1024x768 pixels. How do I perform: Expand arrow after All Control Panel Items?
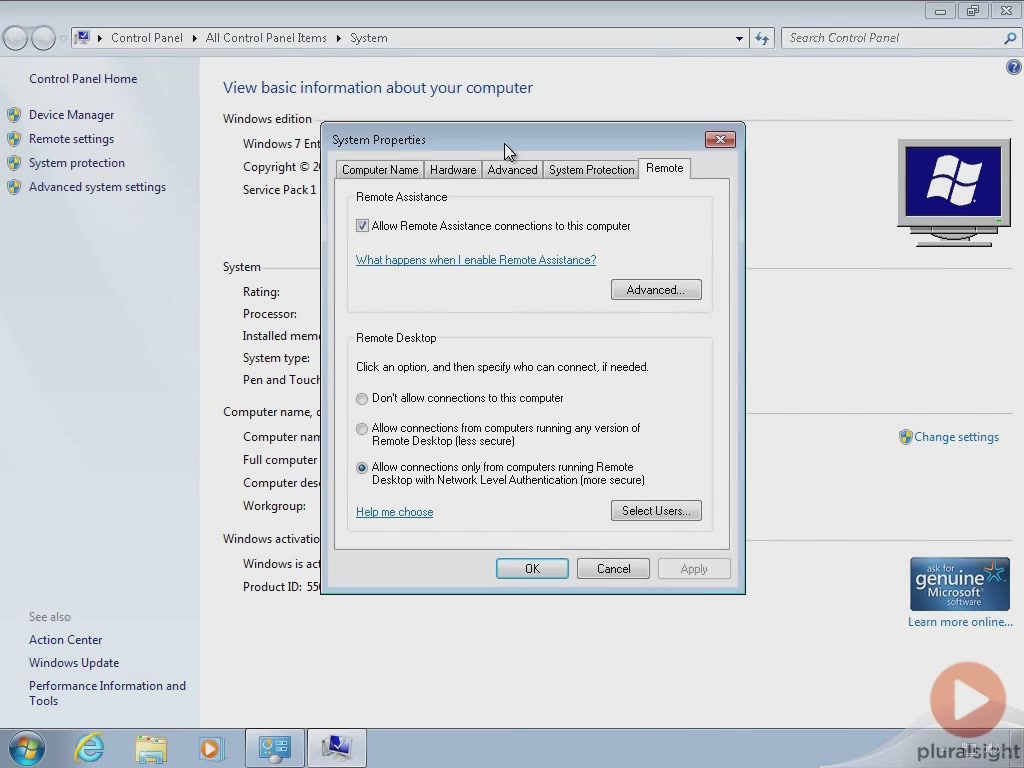click(x=339, y=39)
